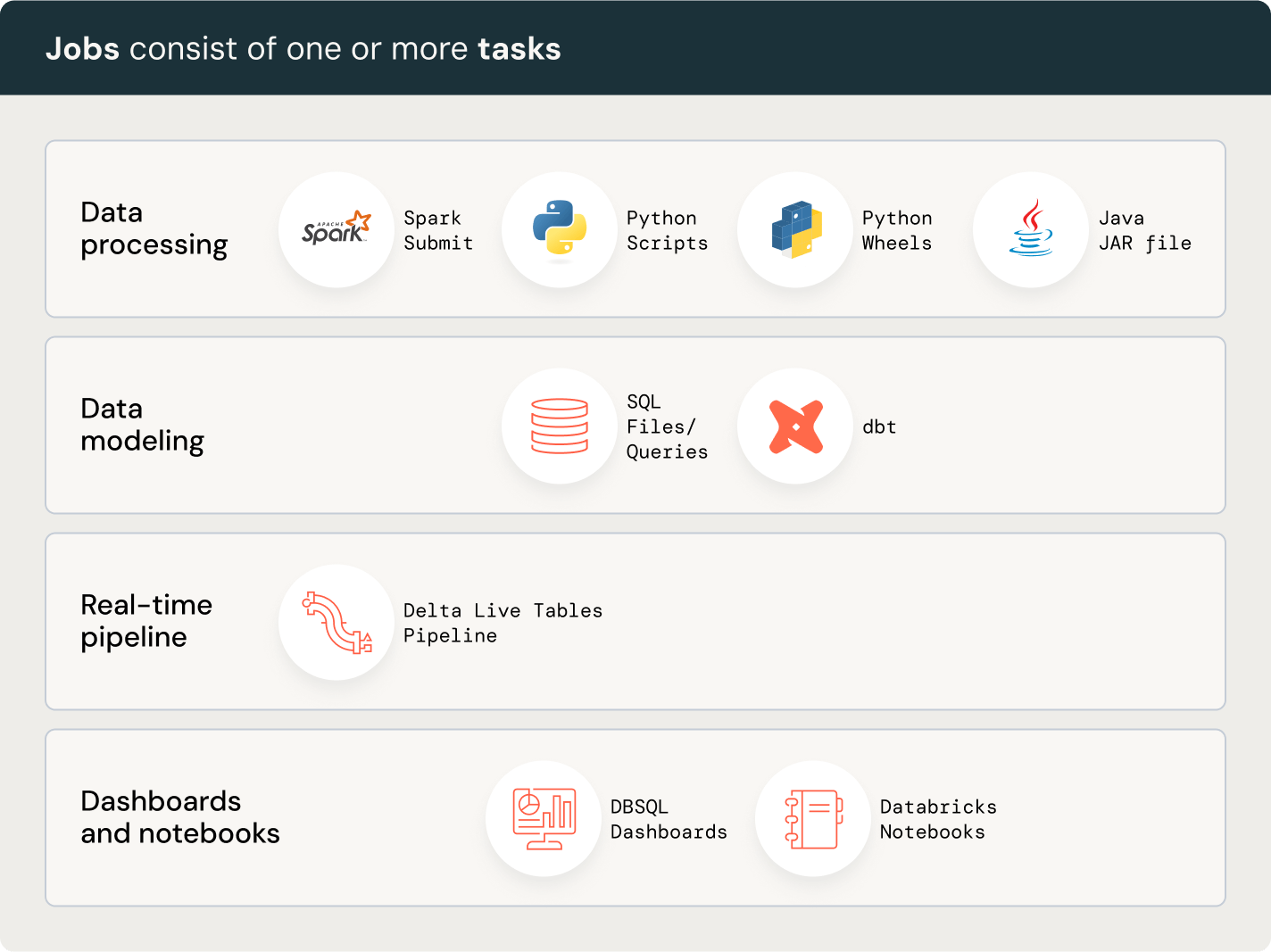Click the Spark Submit label
The image size is (1271, 952).
(x=438, y=230)
